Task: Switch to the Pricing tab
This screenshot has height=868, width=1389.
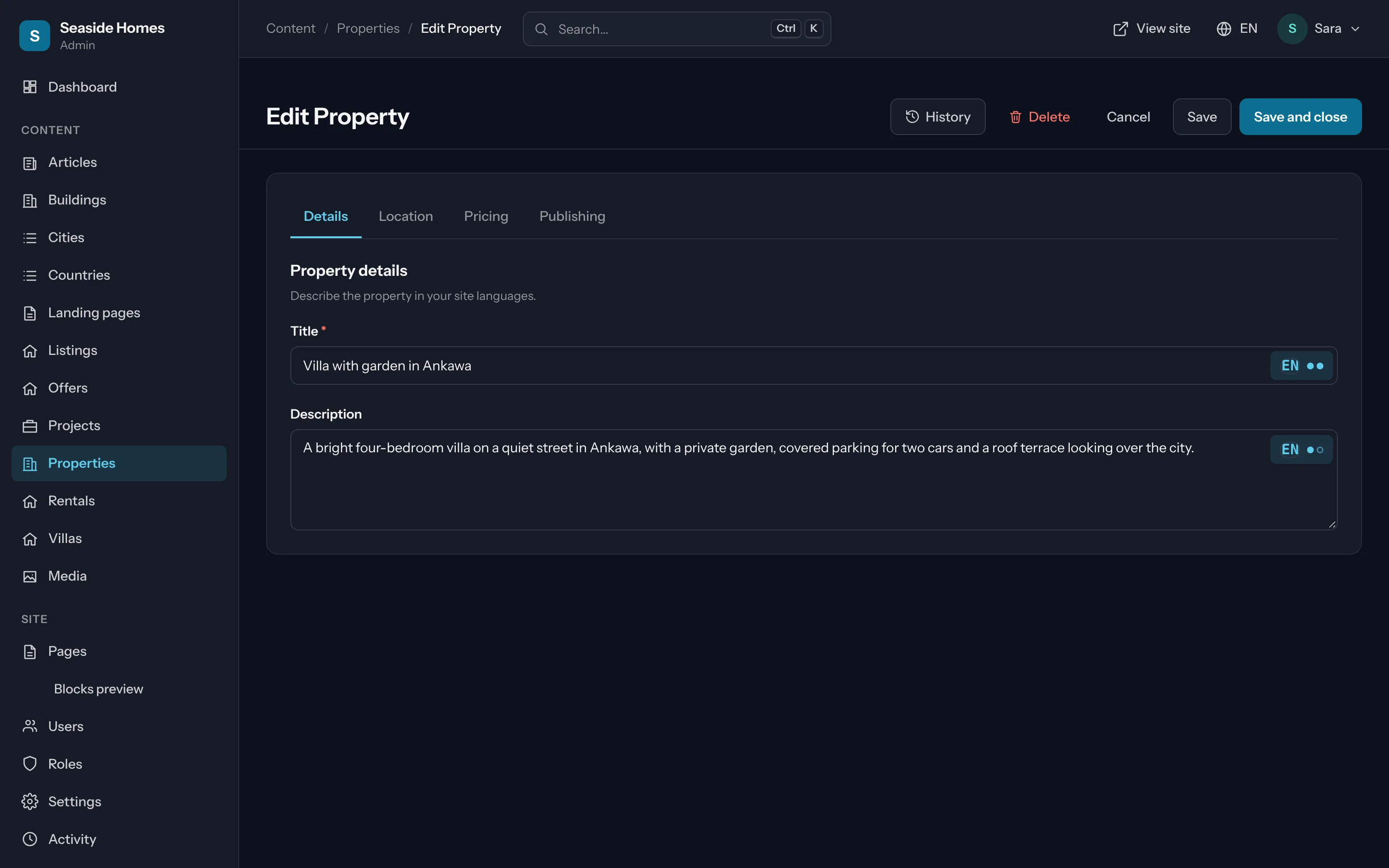Action: [x=486, y=217]
